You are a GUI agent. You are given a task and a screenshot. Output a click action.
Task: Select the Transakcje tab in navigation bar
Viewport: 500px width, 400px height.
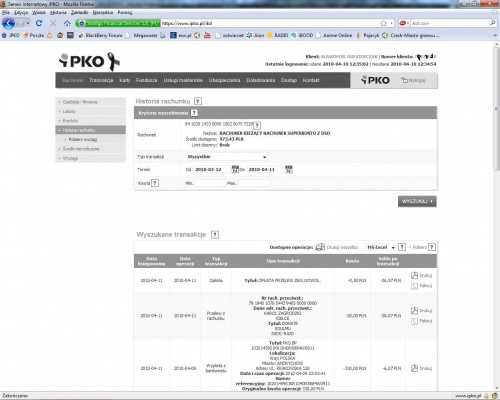101,80
